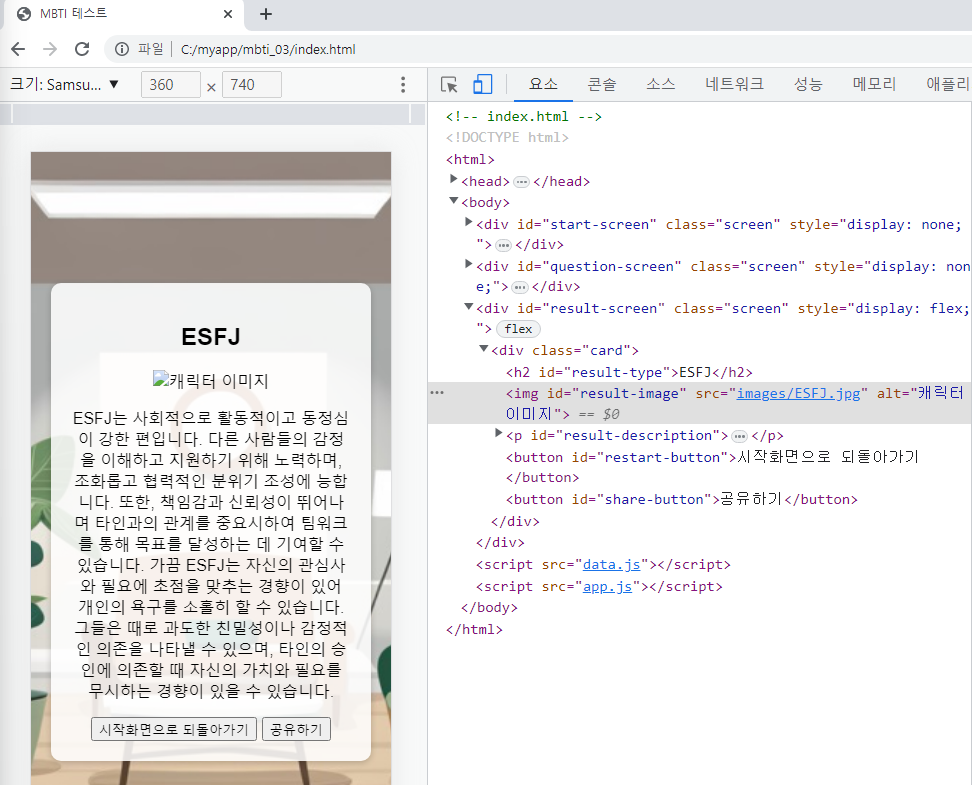Image resolution: width=972 pixels, height=785 pixels.
Task: Click the 공유하기 button in page
Action: pos(296,729)
